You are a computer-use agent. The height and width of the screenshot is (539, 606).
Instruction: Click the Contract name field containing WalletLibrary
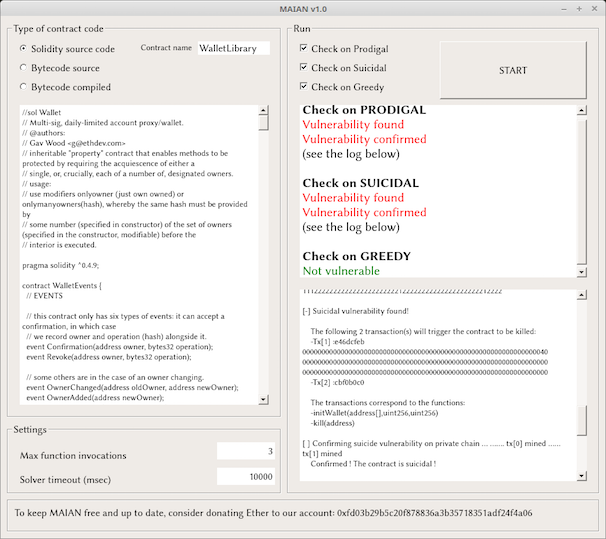[x=233, y=48]
